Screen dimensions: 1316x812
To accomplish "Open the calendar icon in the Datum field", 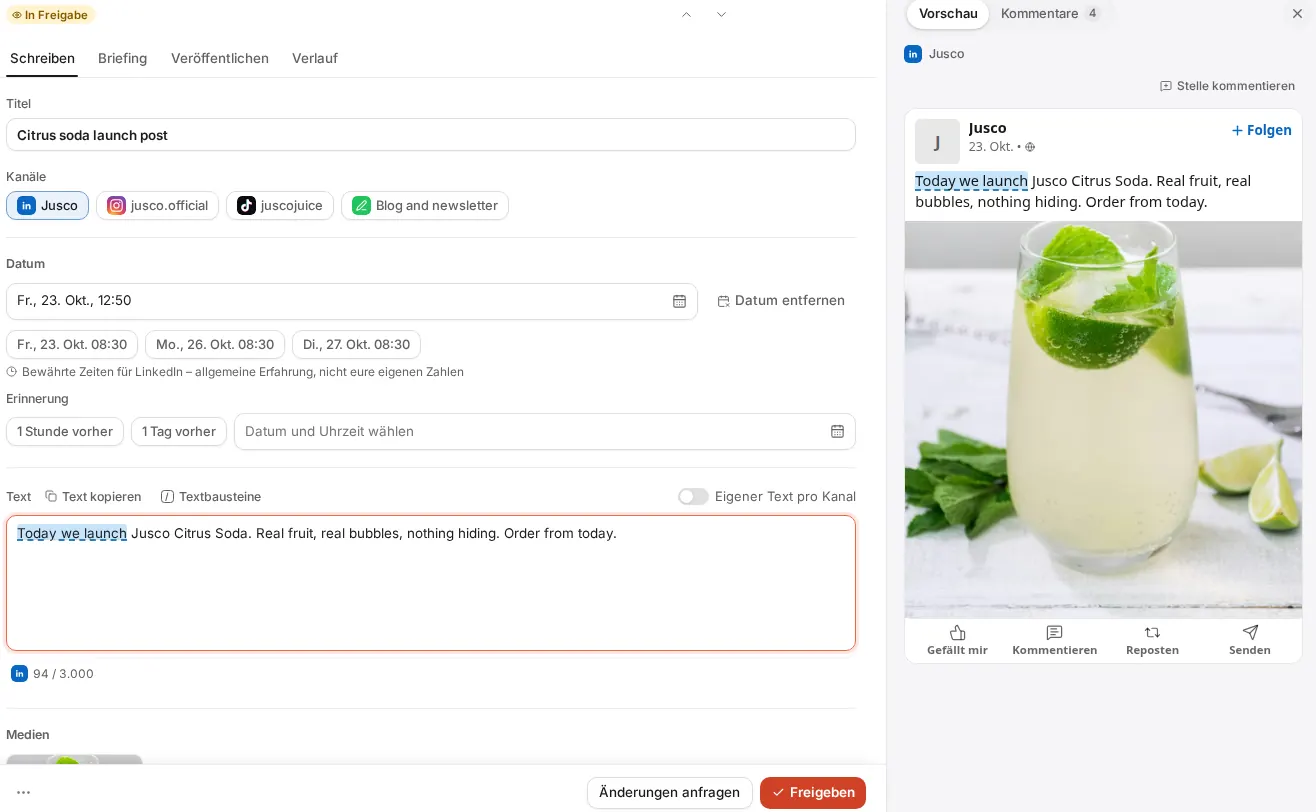I will (x=679, y=301).
